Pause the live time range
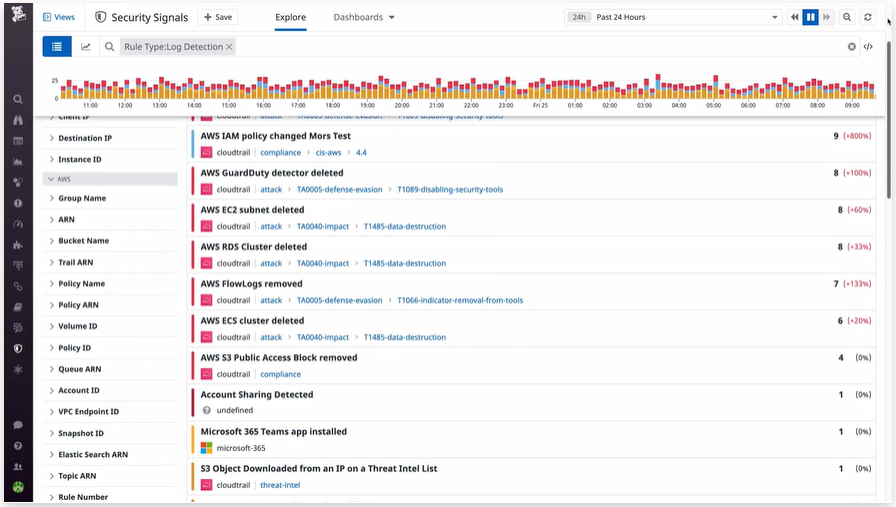Image resolution: width=896 pixels, height=507 pixels. coord(810,17)
